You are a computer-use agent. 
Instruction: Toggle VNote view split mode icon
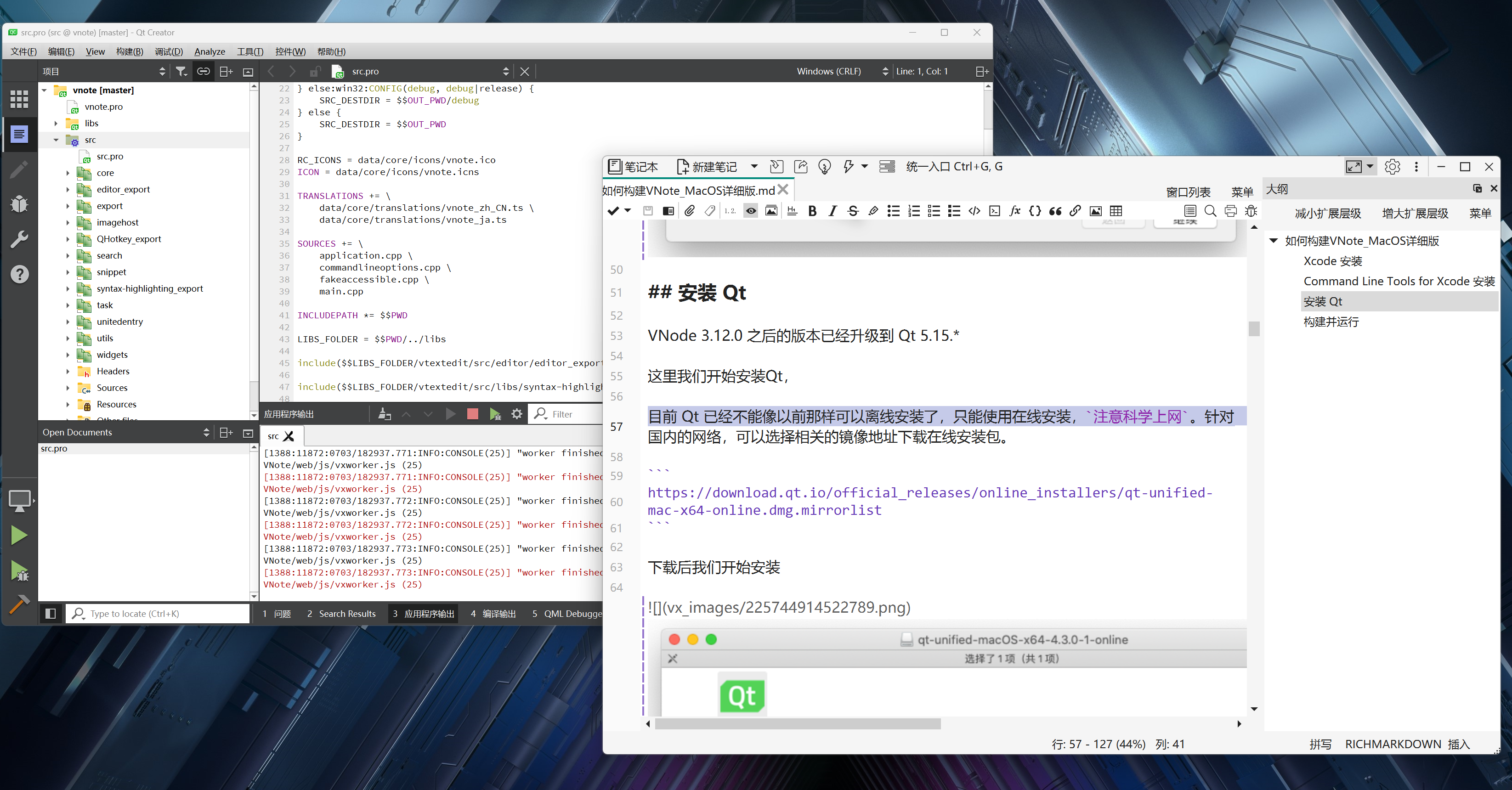[668, 211]
